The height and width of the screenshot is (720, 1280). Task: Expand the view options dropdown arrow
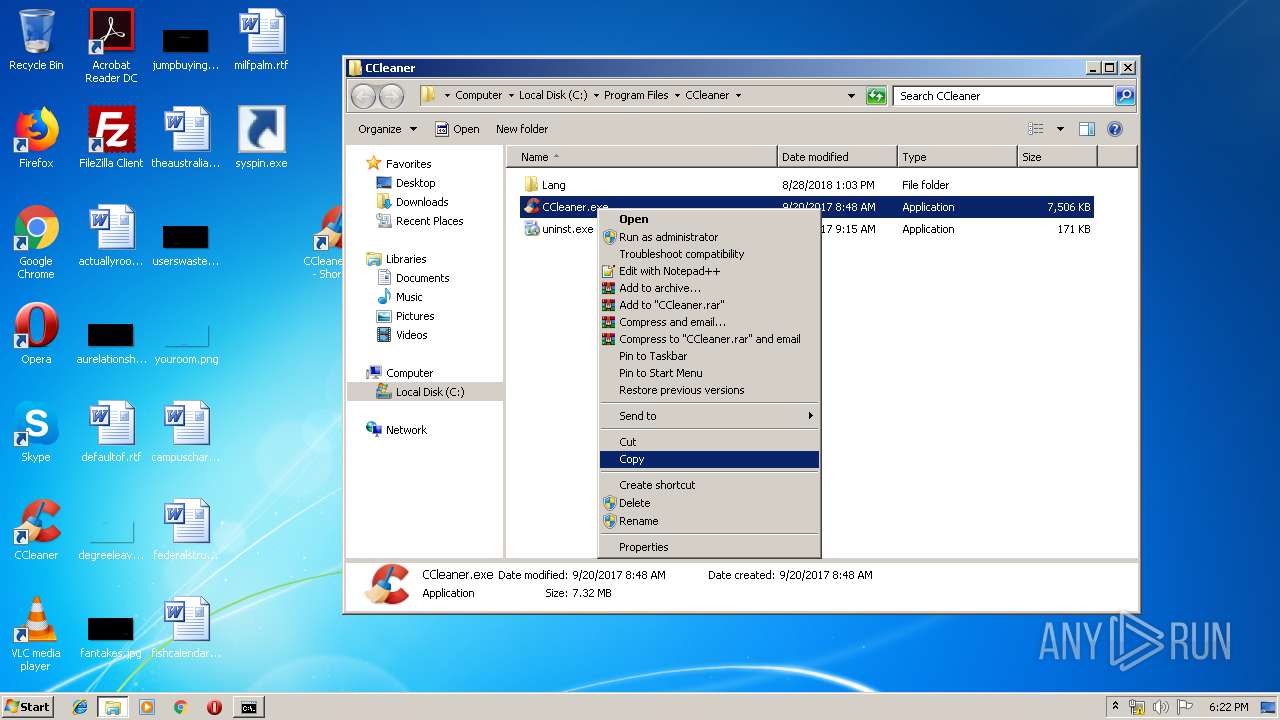[1060, 129]
